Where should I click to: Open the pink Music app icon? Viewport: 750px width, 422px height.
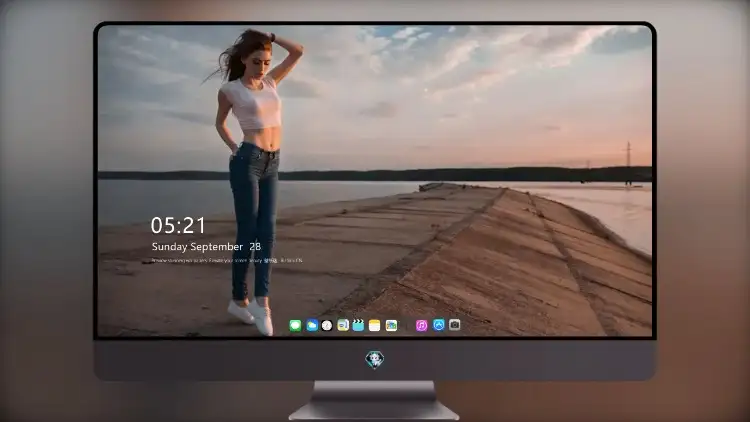[x=421, y=326]
